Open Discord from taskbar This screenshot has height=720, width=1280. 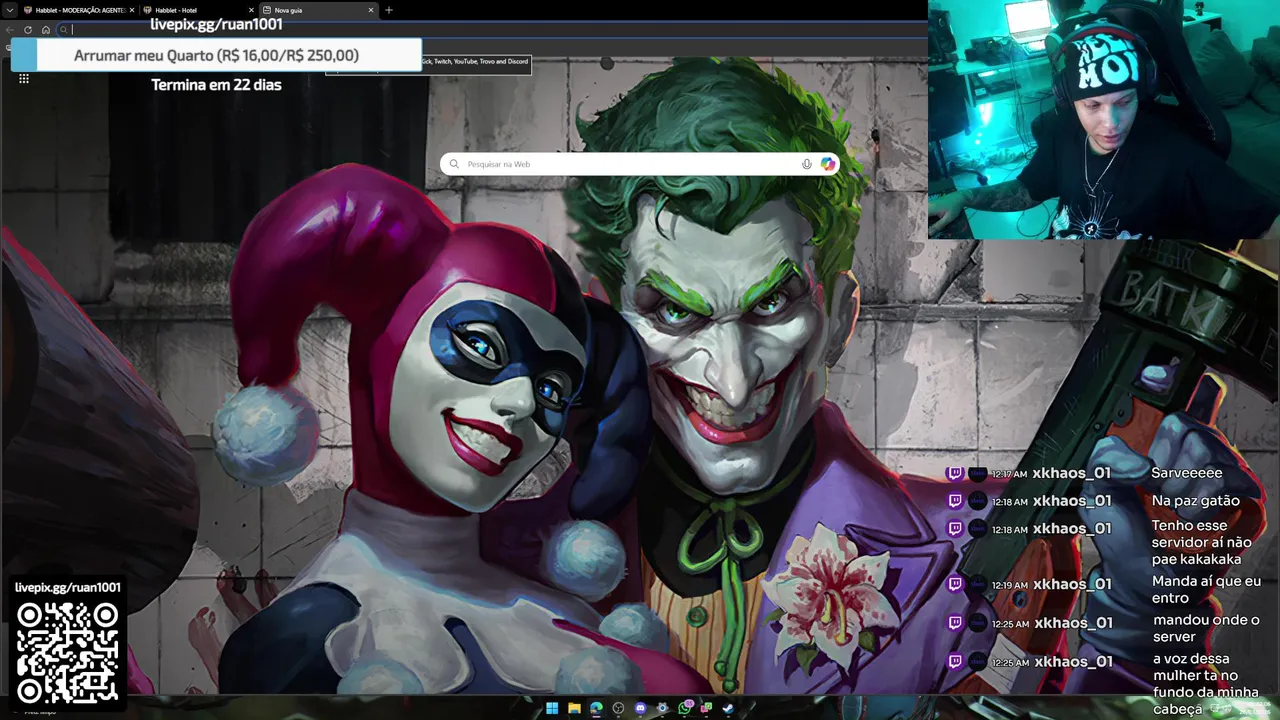640,708
